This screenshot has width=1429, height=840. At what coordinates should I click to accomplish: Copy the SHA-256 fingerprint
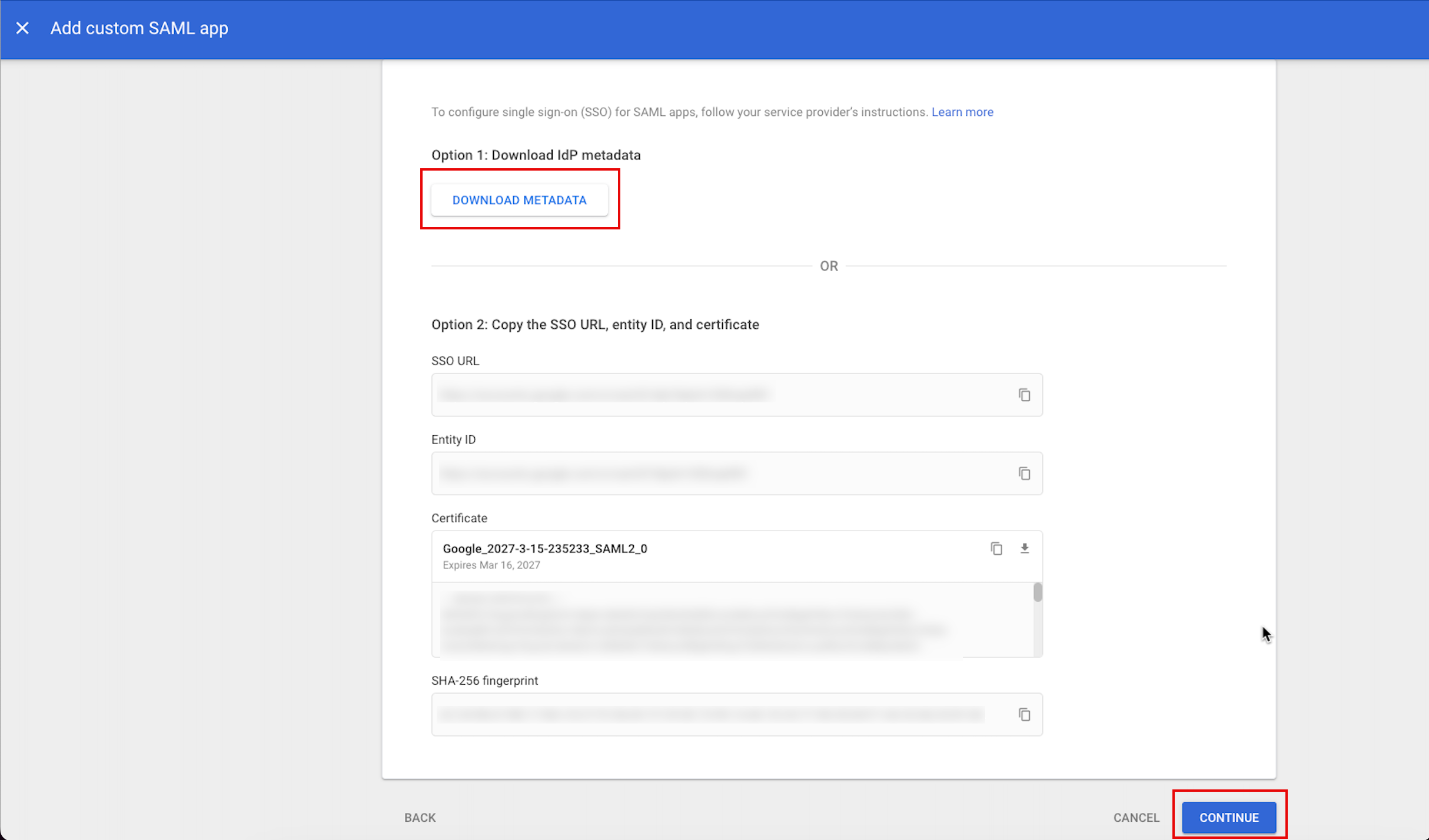point(1024,714)
